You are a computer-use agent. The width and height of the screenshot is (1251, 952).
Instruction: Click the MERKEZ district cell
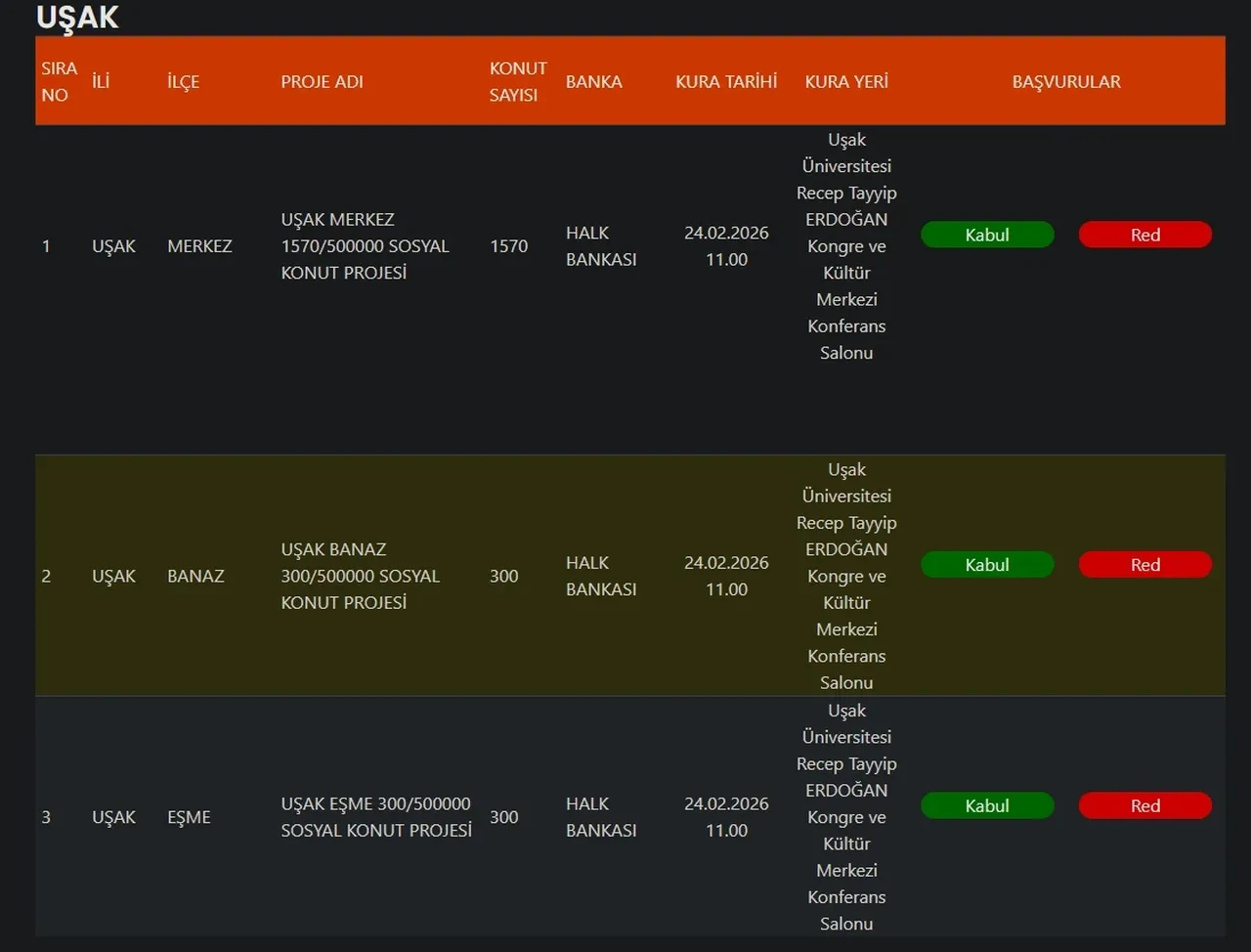199,246
